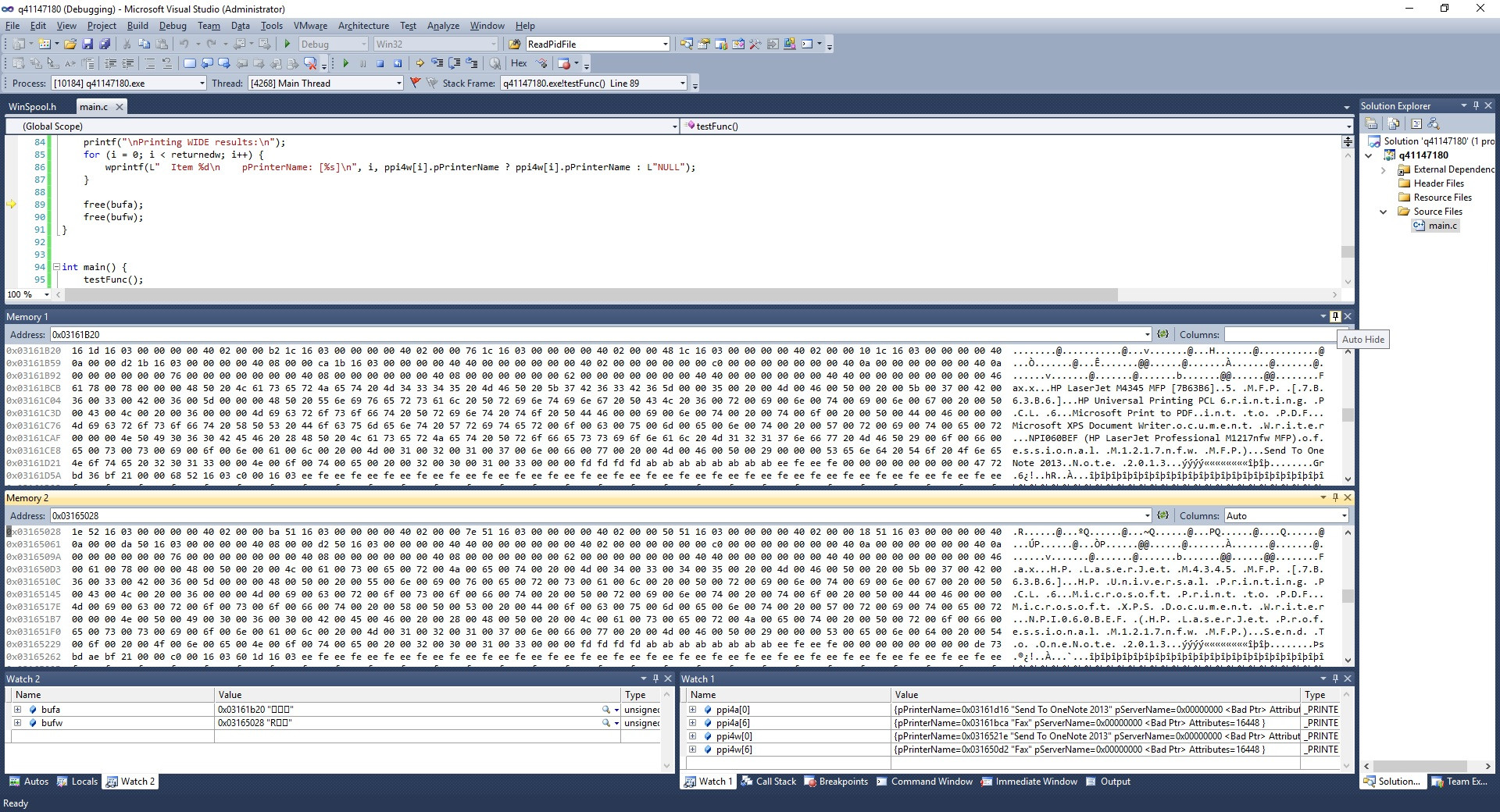Viewport: 1500px width, 812px height.
Task: Expand the bufa watch variable
Action: [x=17, y=710]
